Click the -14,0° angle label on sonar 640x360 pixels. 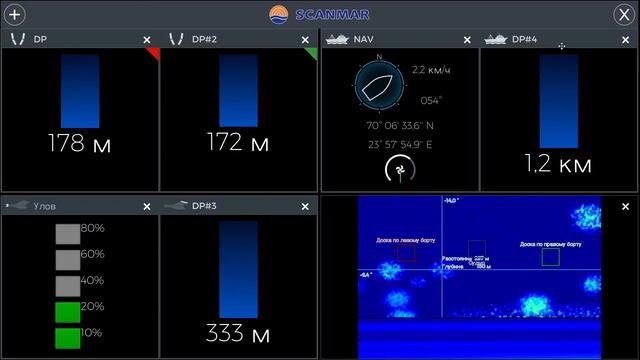pyautogui.click(x=452, y=200)
